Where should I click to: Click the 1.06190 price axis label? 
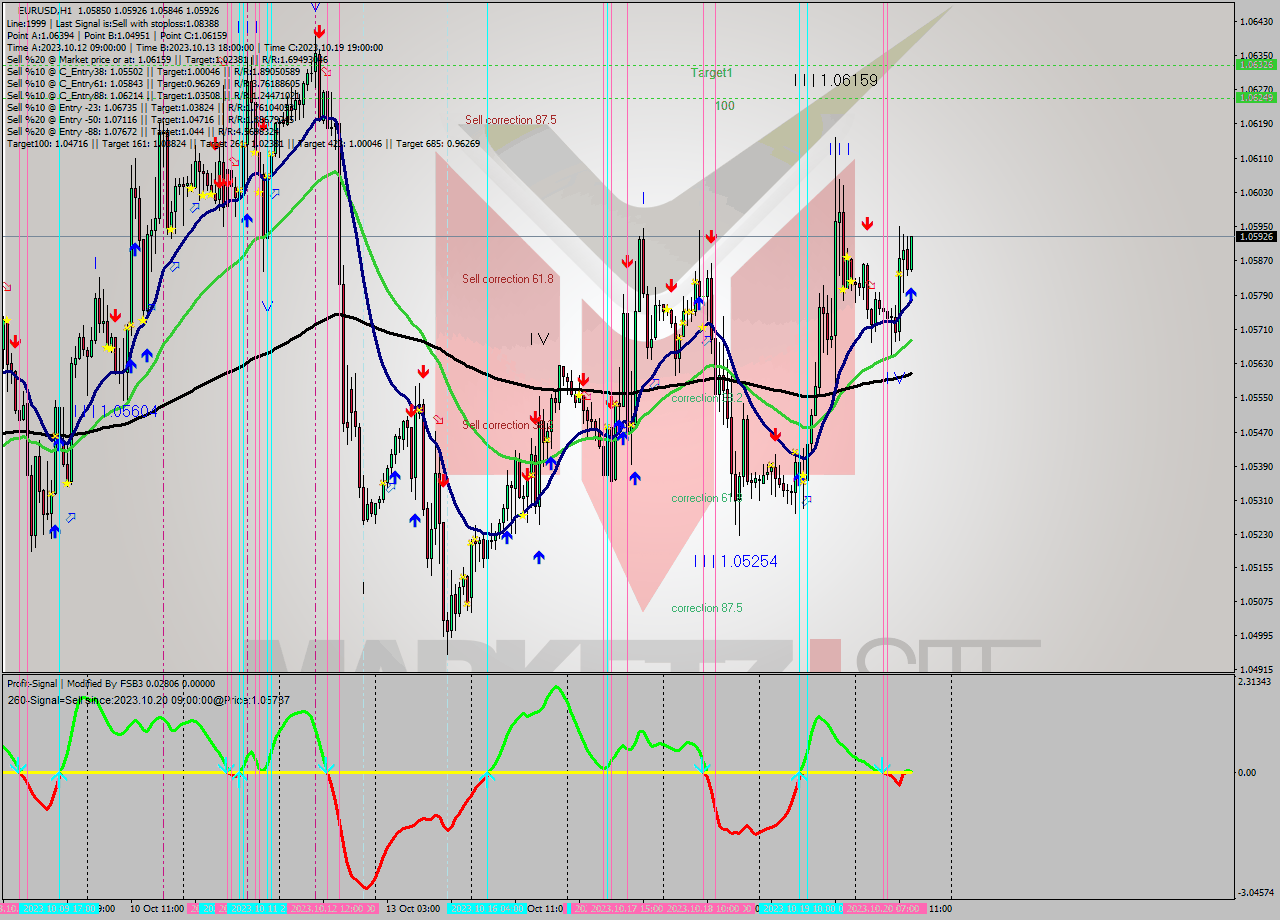1256,124
